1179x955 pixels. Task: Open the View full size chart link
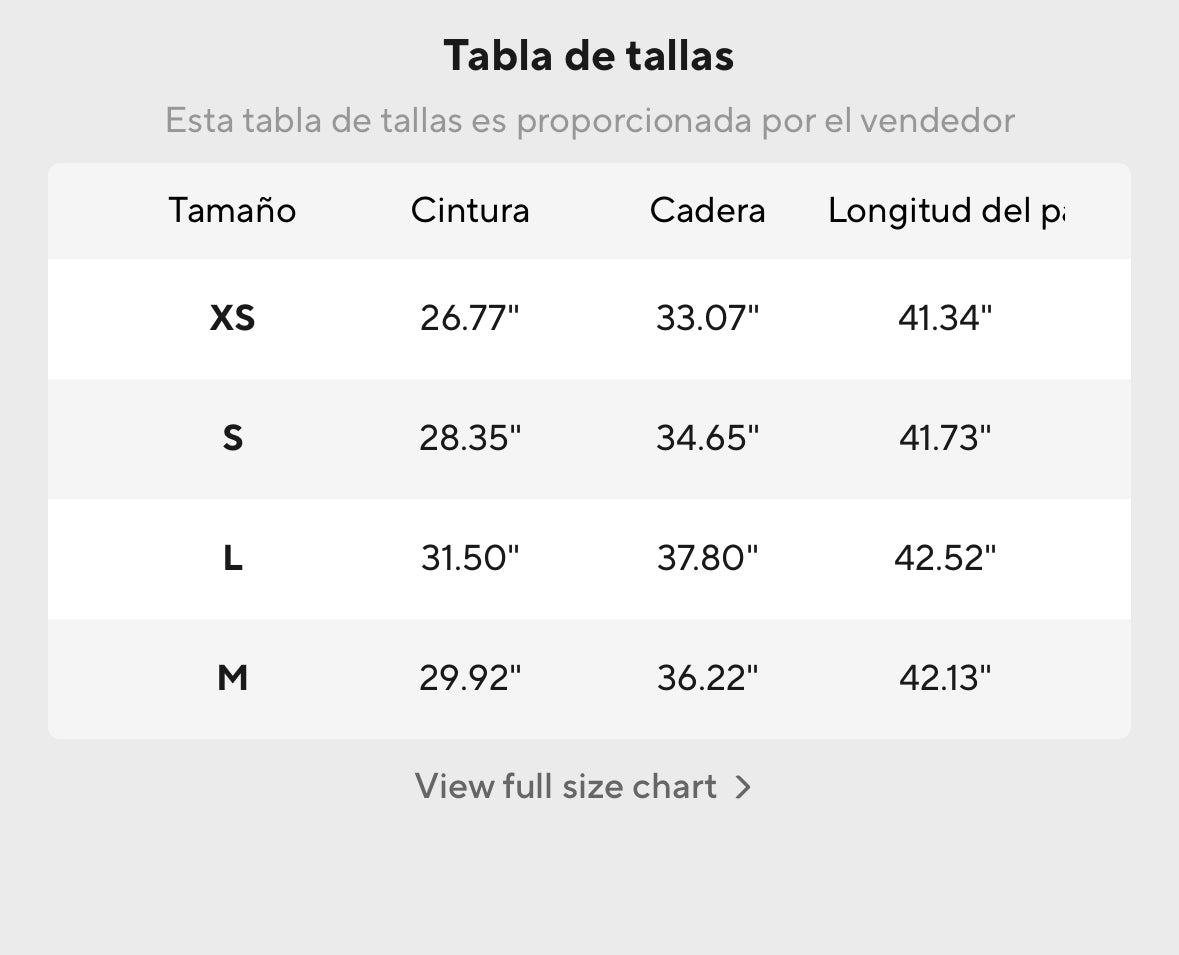coord(567,787)
